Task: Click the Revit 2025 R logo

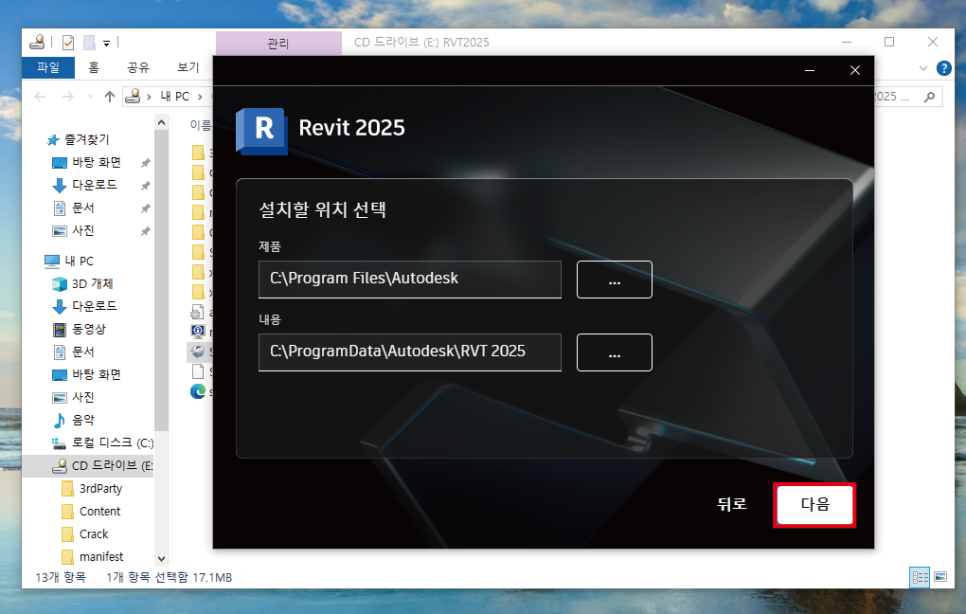Action: 262,130
